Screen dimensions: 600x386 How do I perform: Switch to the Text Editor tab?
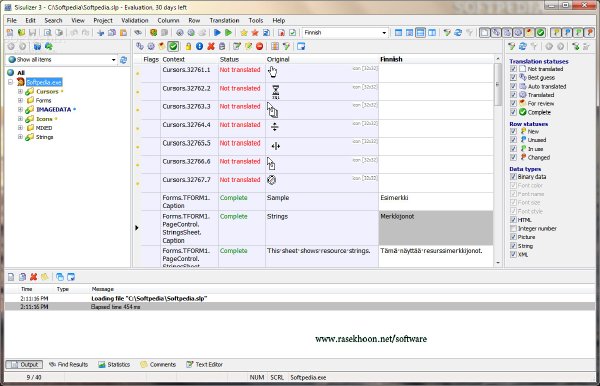pyautogui.click(x=204, y=365)
